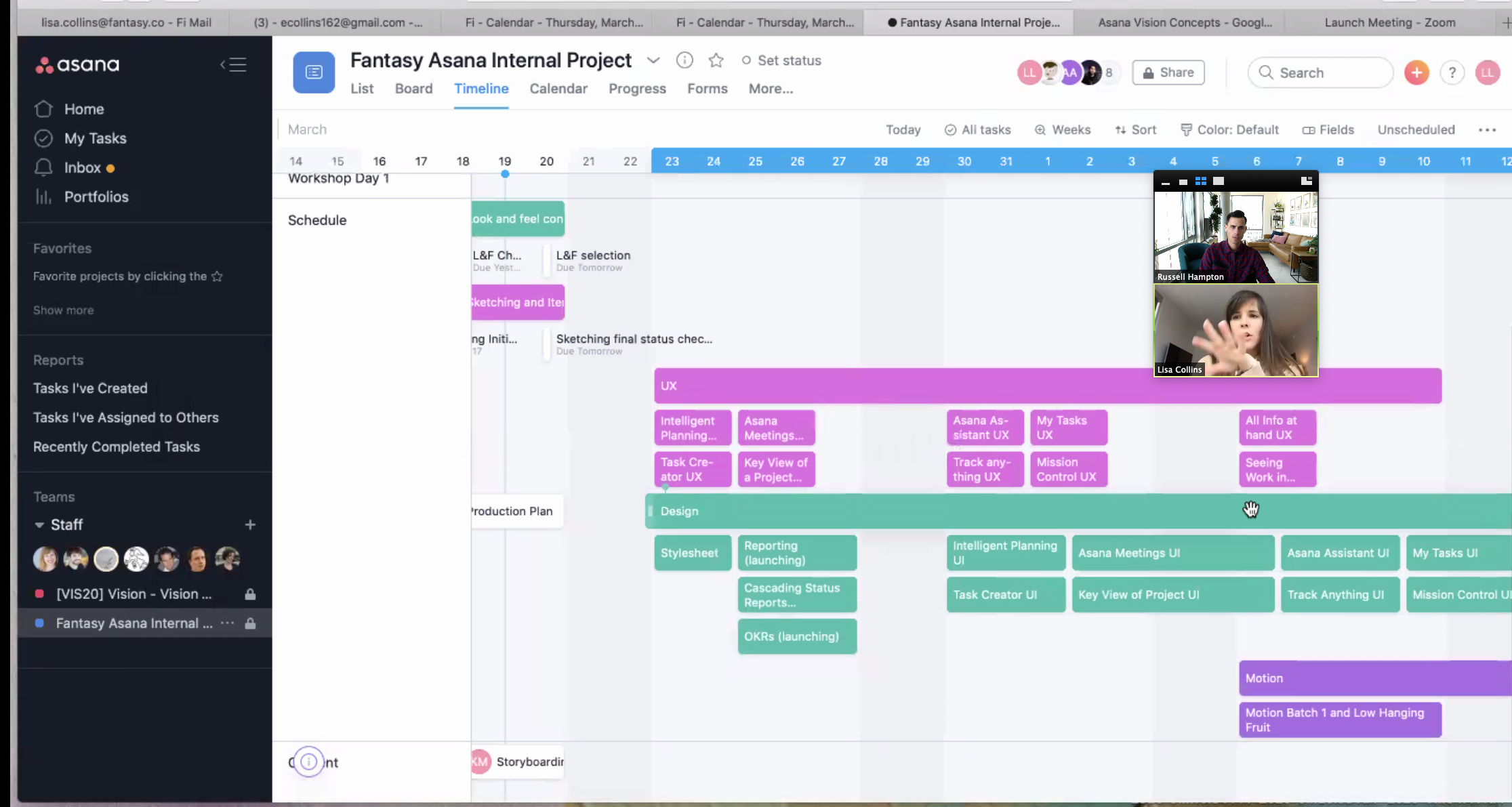Open the Forms tab

707,88
